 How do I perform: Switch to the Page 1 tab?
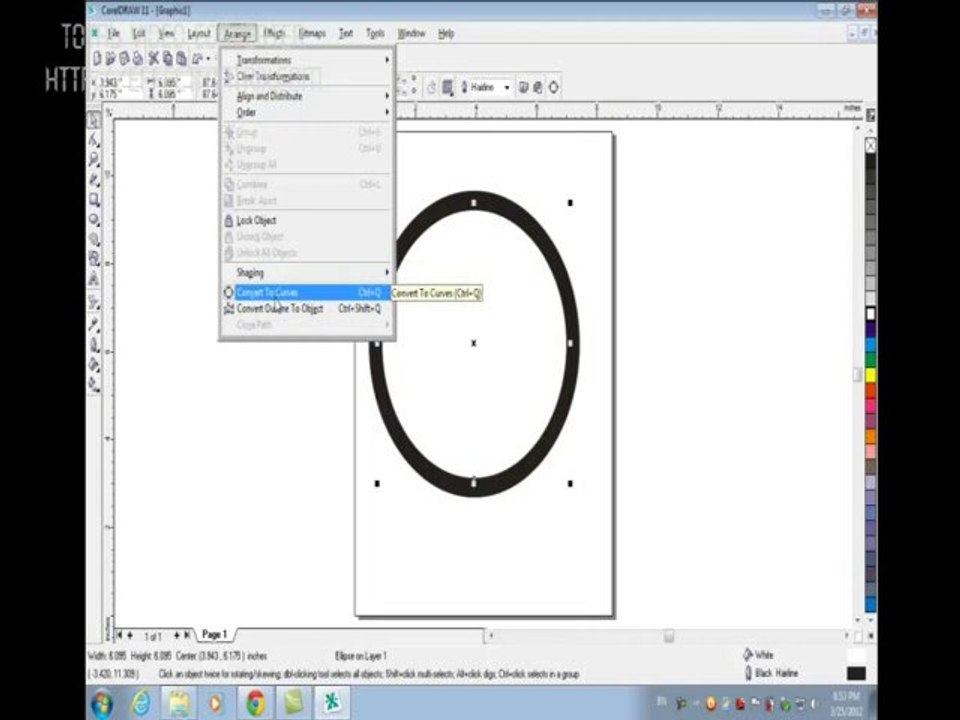pos(215,634)
